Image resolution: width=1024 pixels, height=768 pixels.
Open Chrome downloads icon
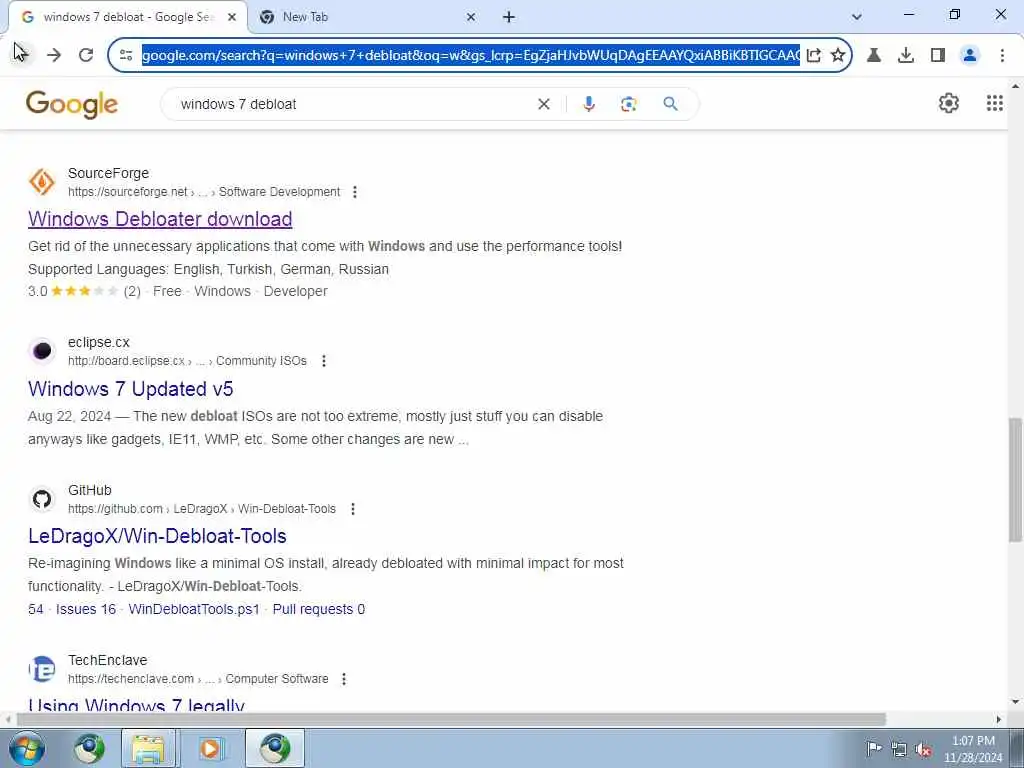(905, 55)
